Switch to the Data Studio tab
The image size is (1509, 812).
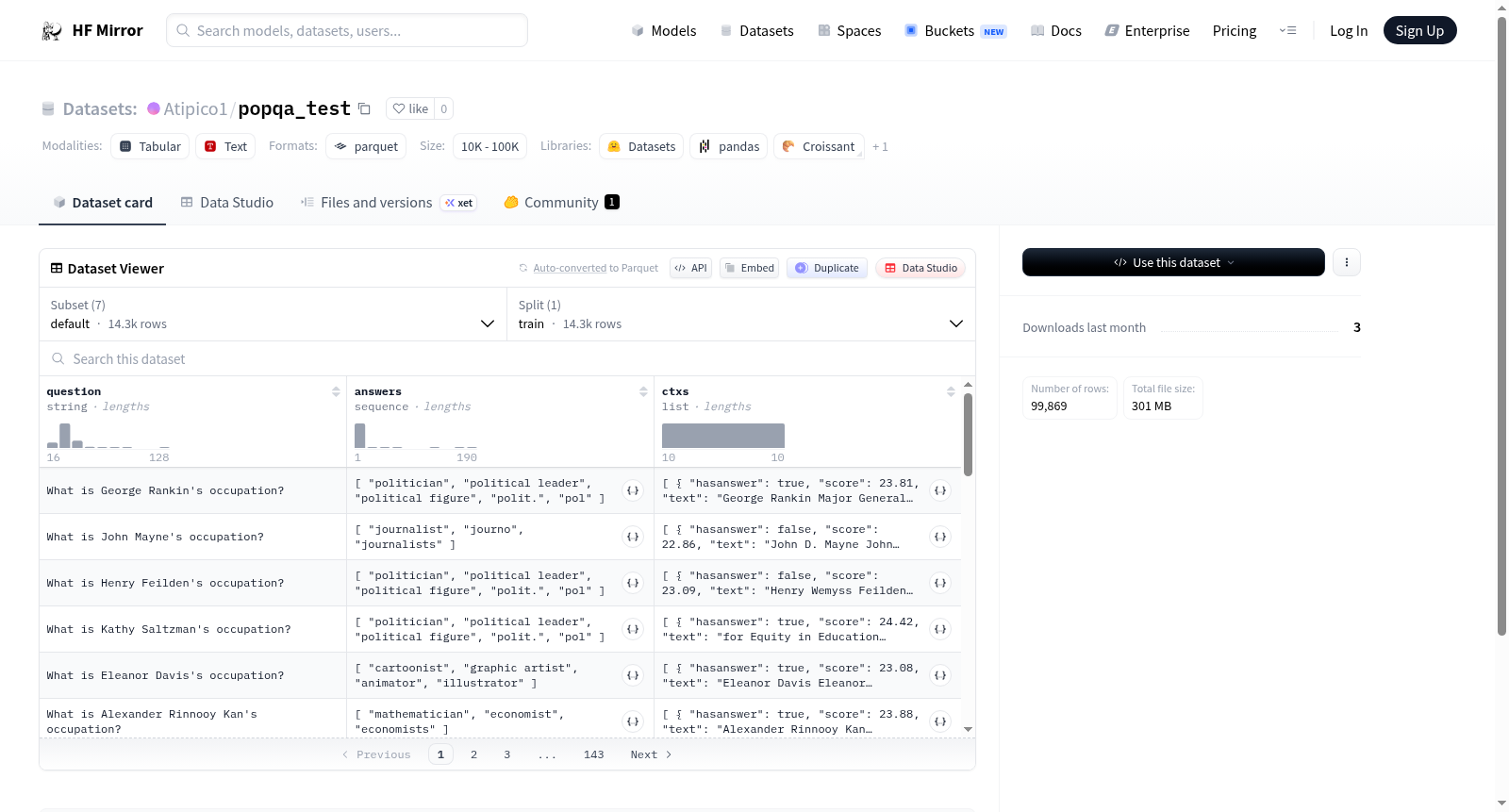pos(227,202)
